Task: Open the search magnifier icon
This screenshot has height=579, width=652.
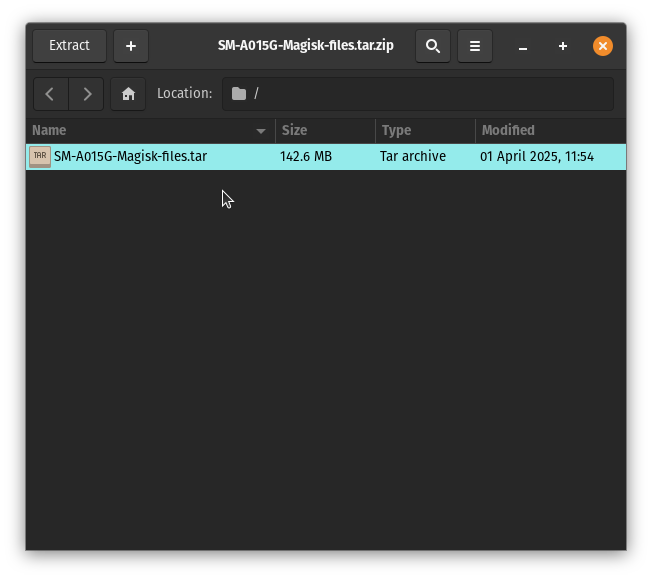Action: coord(433,46)
